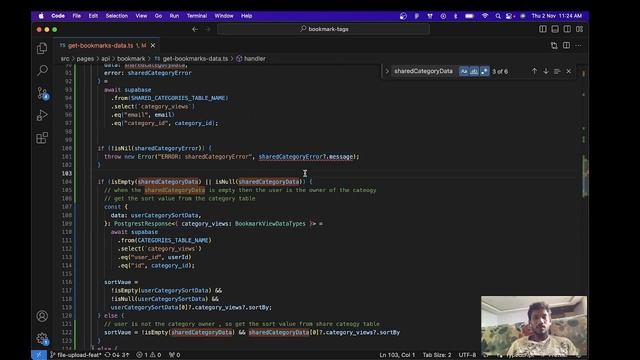Toggle Match Whole Word in find widget
Screen dimensions: 640x360
474,71
